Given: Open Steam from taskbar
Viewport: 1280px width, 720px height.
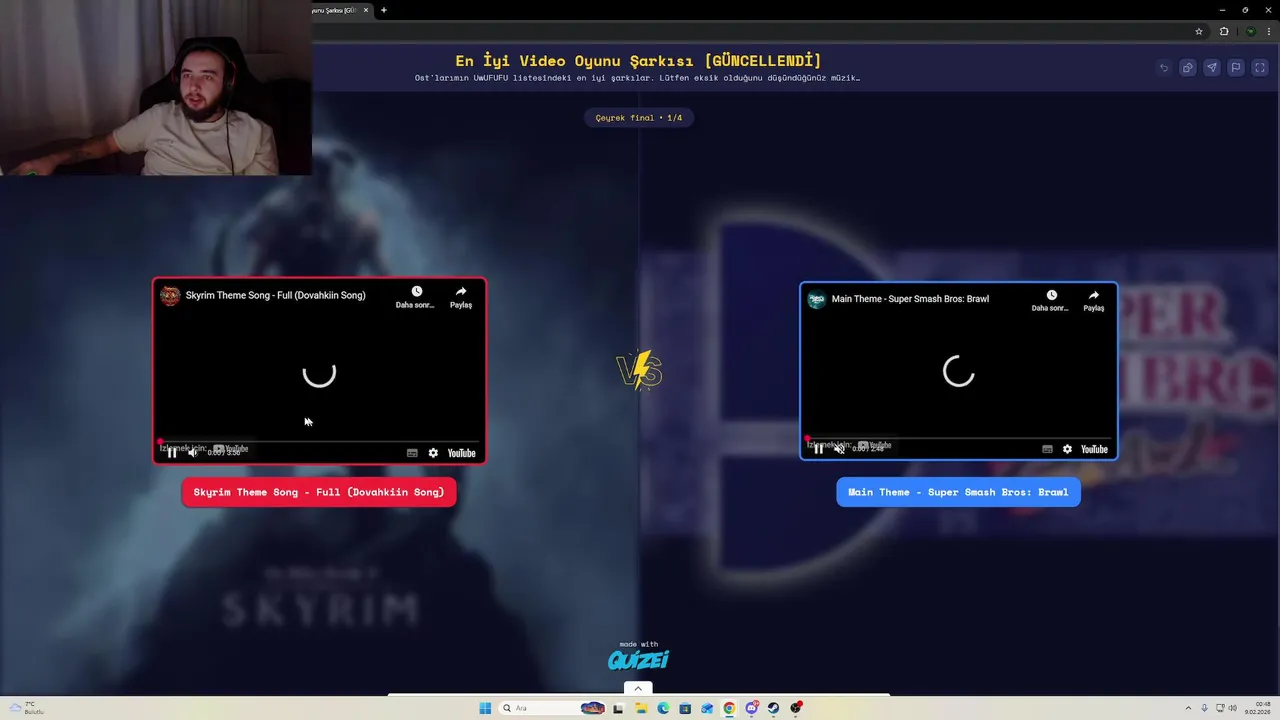Looking at the screenshot, I should [773, 708].
